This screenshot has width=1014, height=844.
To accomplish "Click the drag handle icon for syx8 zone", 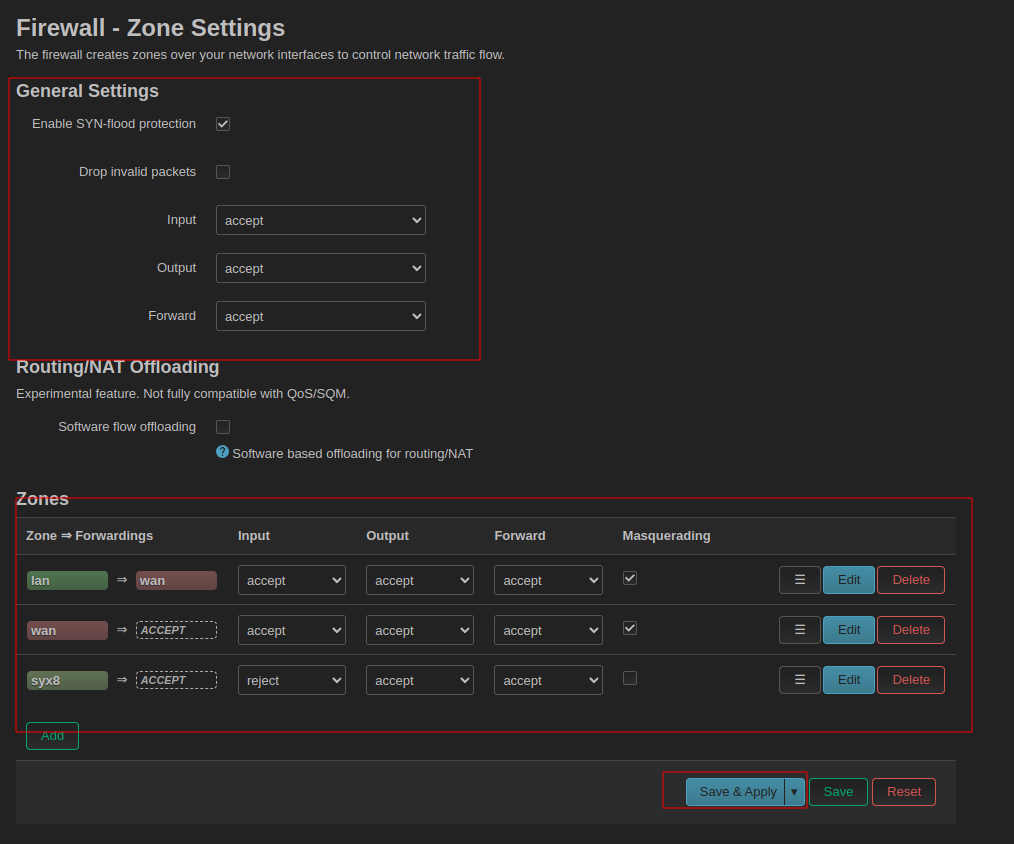I will 799,680.
